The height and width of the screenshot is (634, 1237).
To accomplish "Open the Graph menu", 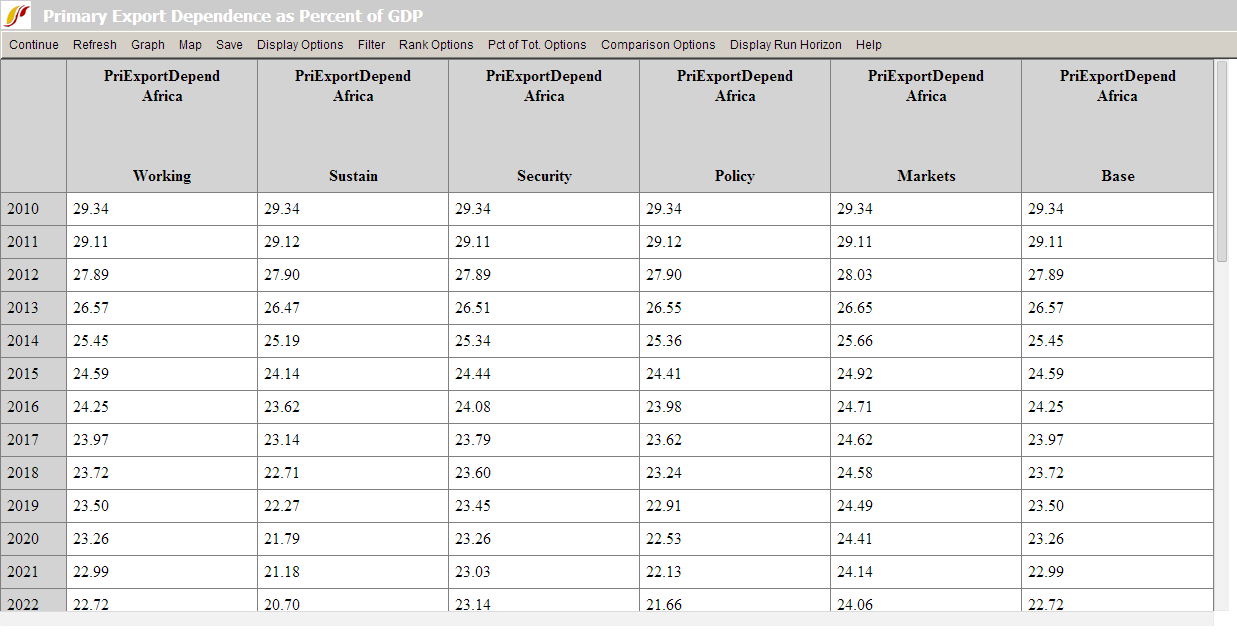I will 148,45.
